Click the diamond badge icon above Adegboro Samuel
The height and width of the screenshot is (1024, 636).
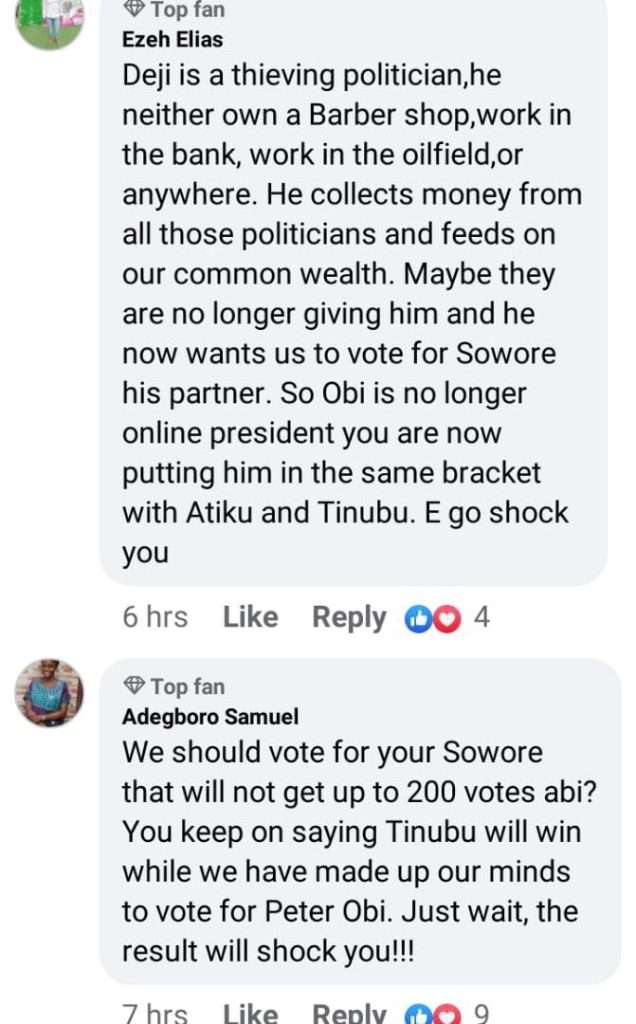134,686
